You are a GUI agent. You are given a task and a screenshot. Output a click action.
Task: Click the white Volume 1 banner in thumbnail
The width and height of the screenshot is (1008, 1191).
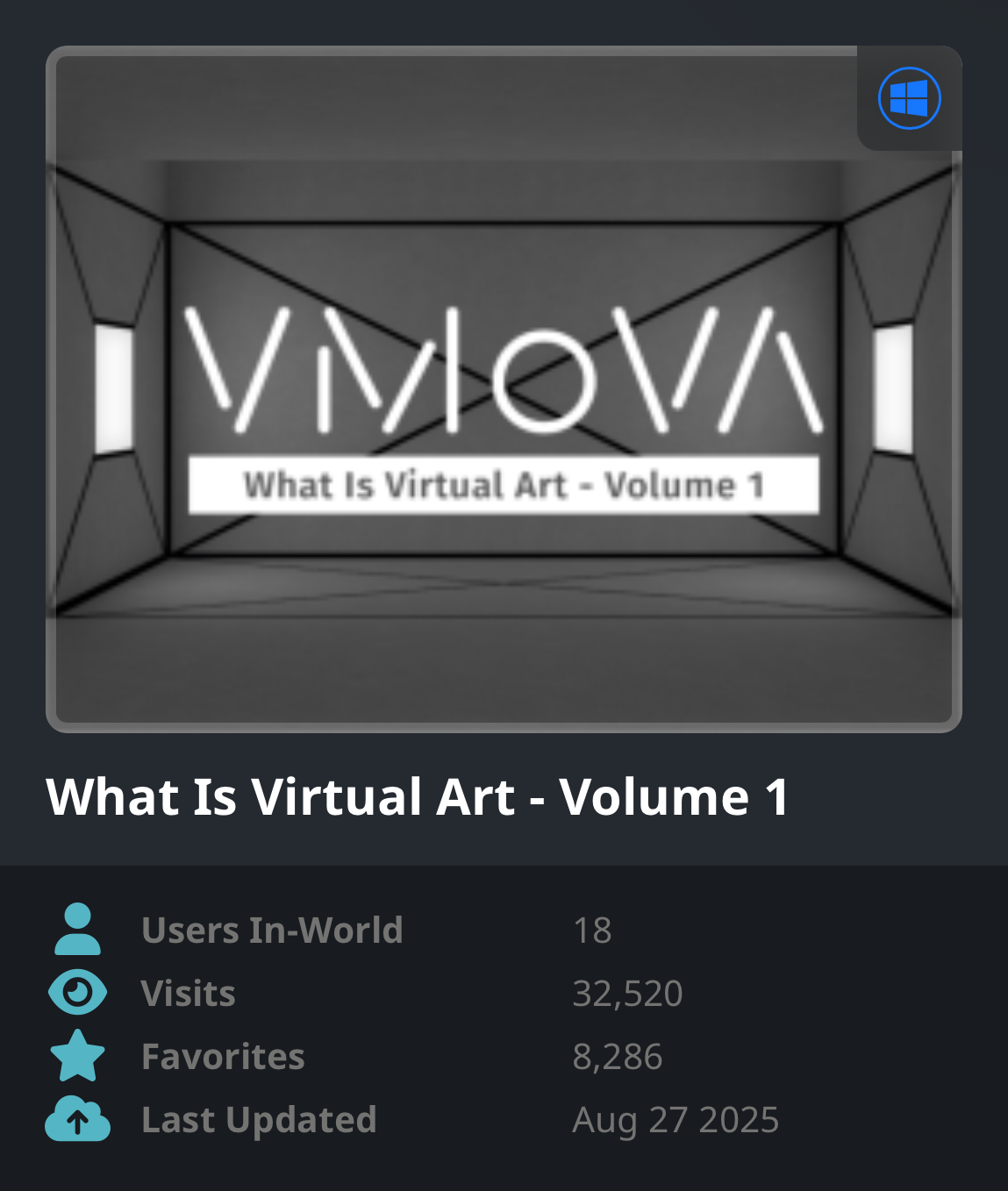(x=504, y=484)
